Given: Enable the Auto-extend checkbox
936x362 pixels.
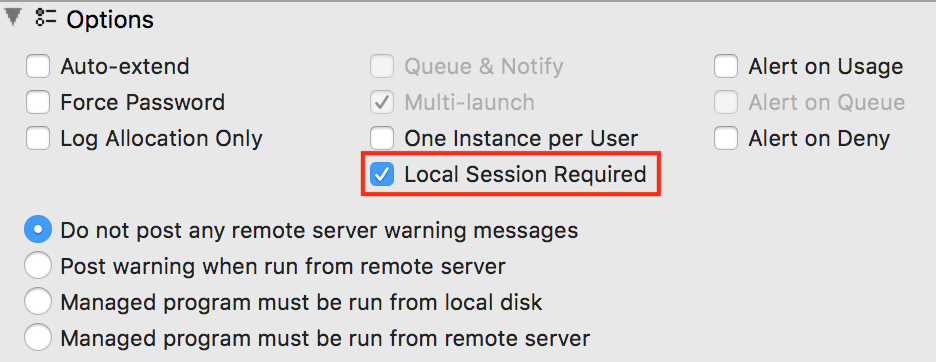Looking at the screenshot, I should [38, 66].
